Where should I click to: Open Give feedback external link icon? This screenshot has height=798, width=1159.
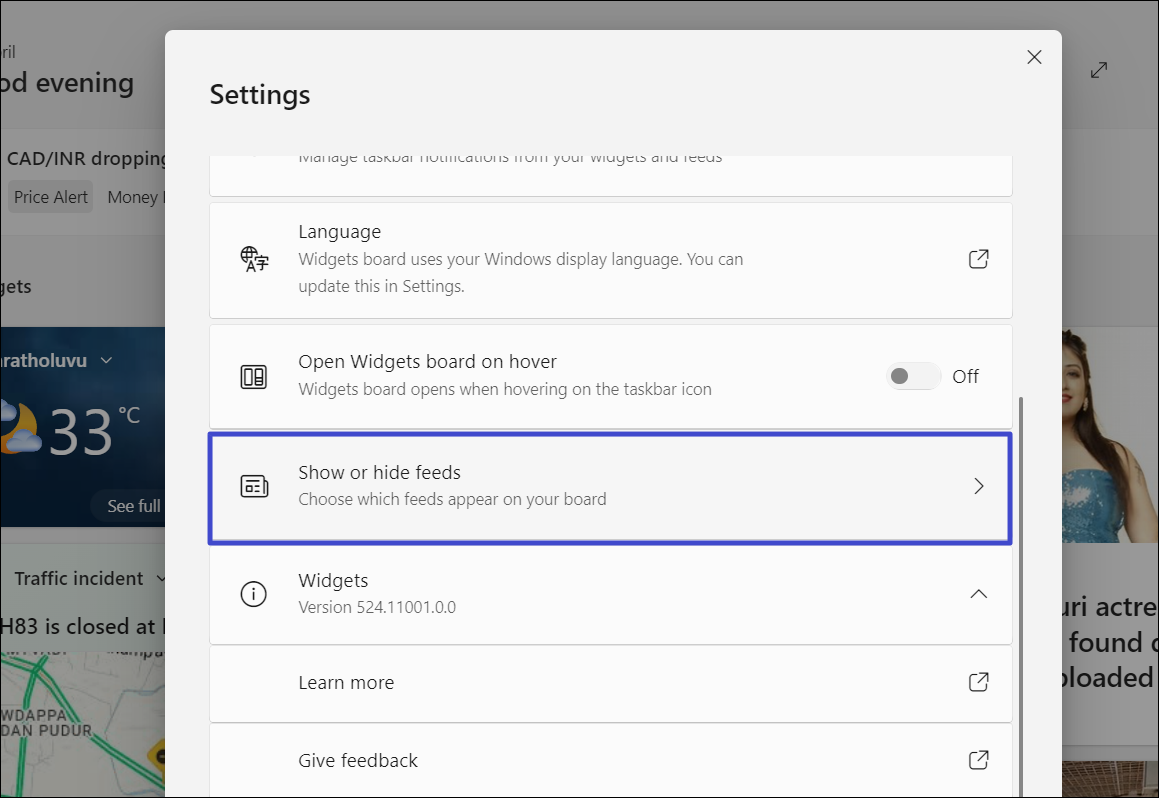pos(978,760)
